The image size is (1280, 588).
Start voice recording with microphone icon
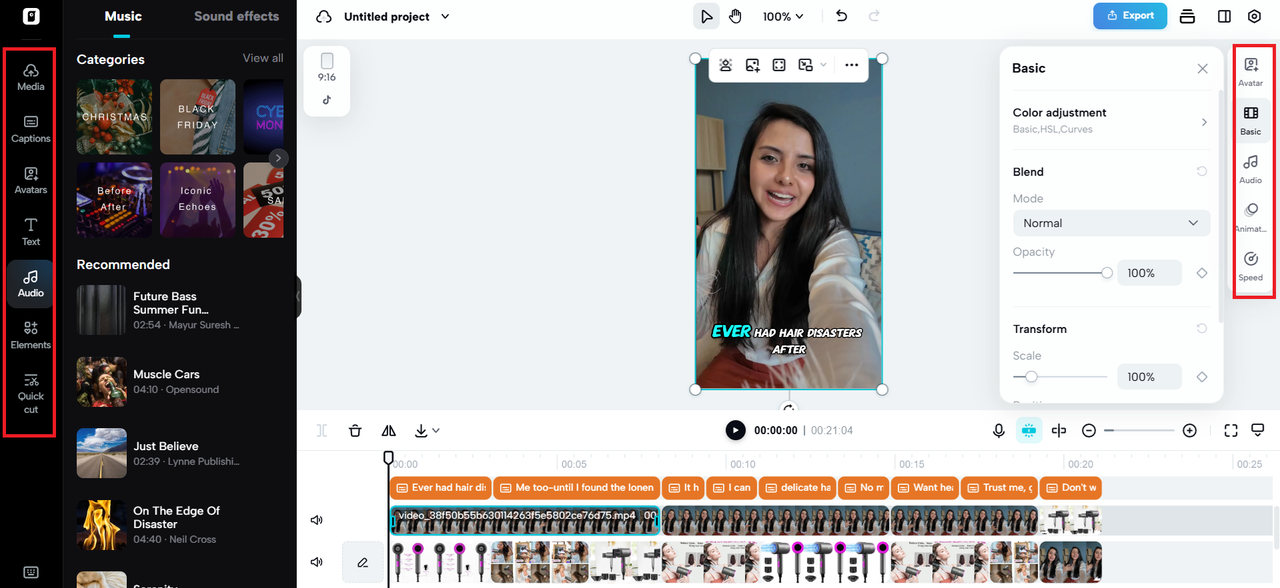[x=998, y=430]
